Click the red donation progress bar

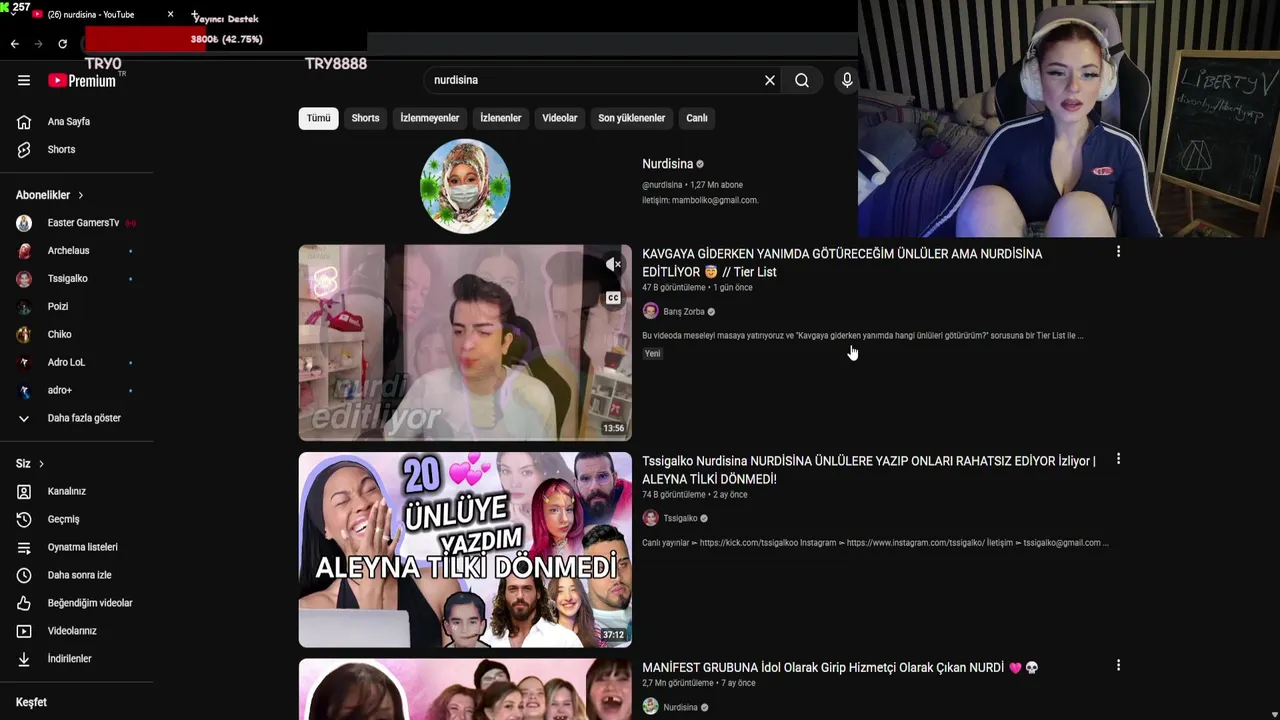click(x=145, y=40)
